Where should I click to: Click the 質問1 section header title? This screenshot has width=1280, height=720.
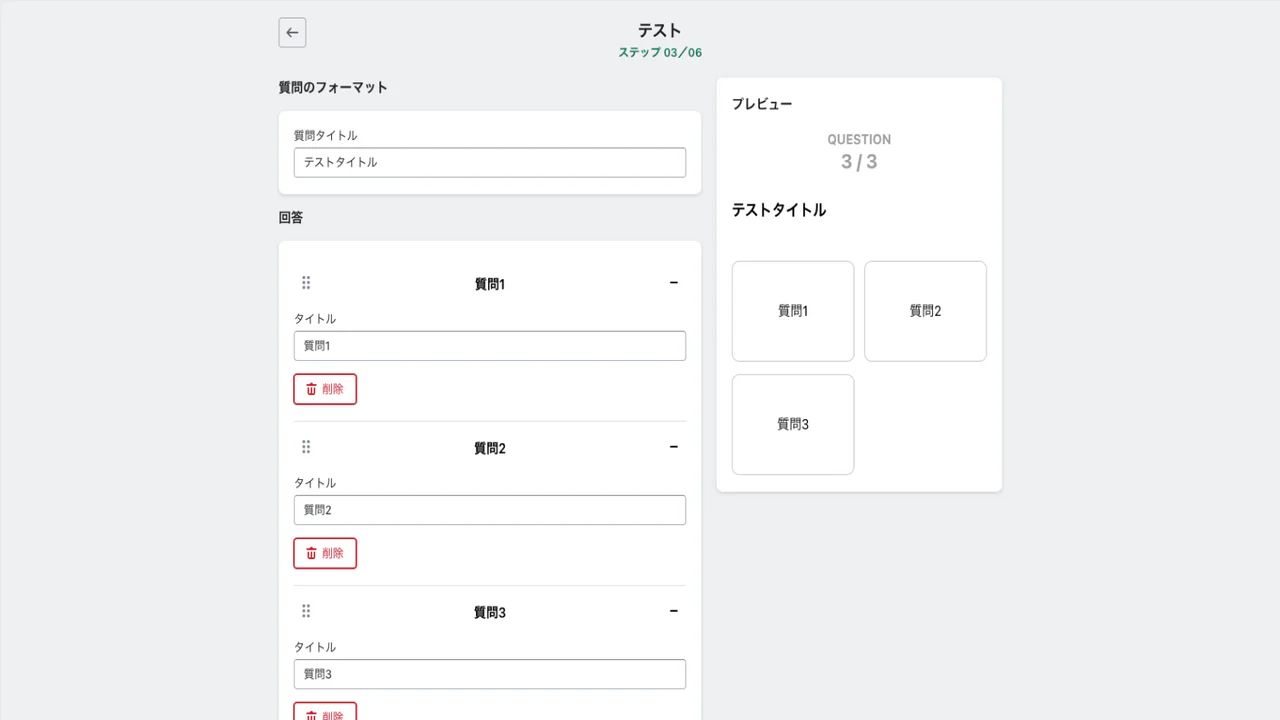tap(490, 284)
